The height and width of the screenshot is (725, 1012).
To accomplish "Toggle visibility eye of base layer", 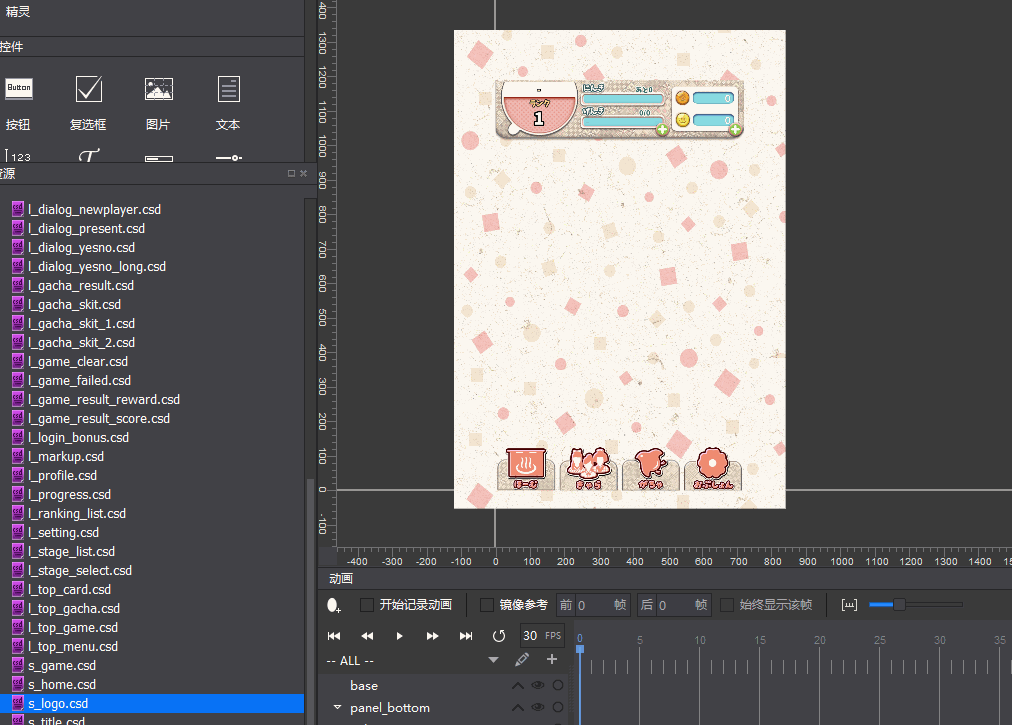I will pyautogui.click(x=538, y=686).
